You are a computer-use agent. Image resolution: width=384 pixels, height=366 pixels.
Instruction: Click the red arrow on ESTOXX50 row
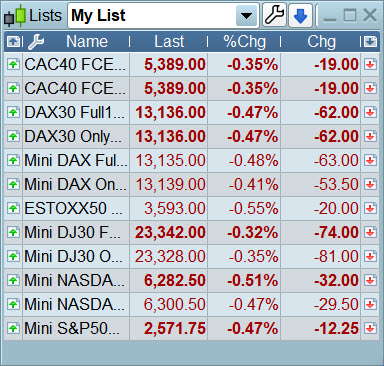[370, 208]
